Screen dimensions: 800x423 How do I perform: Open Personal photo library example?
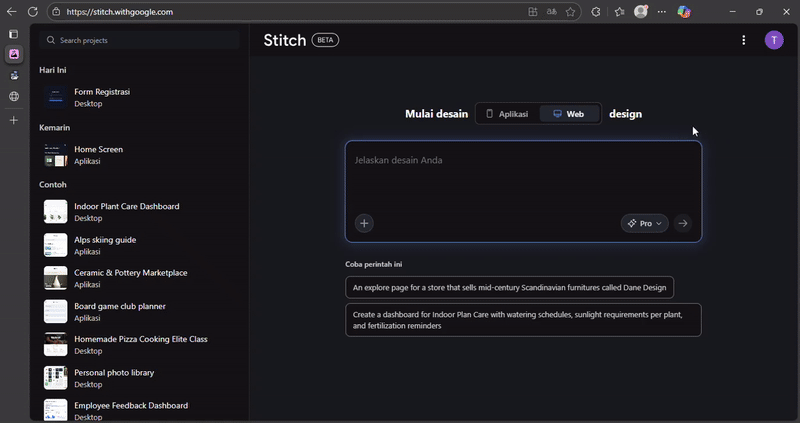pos(139,378)
